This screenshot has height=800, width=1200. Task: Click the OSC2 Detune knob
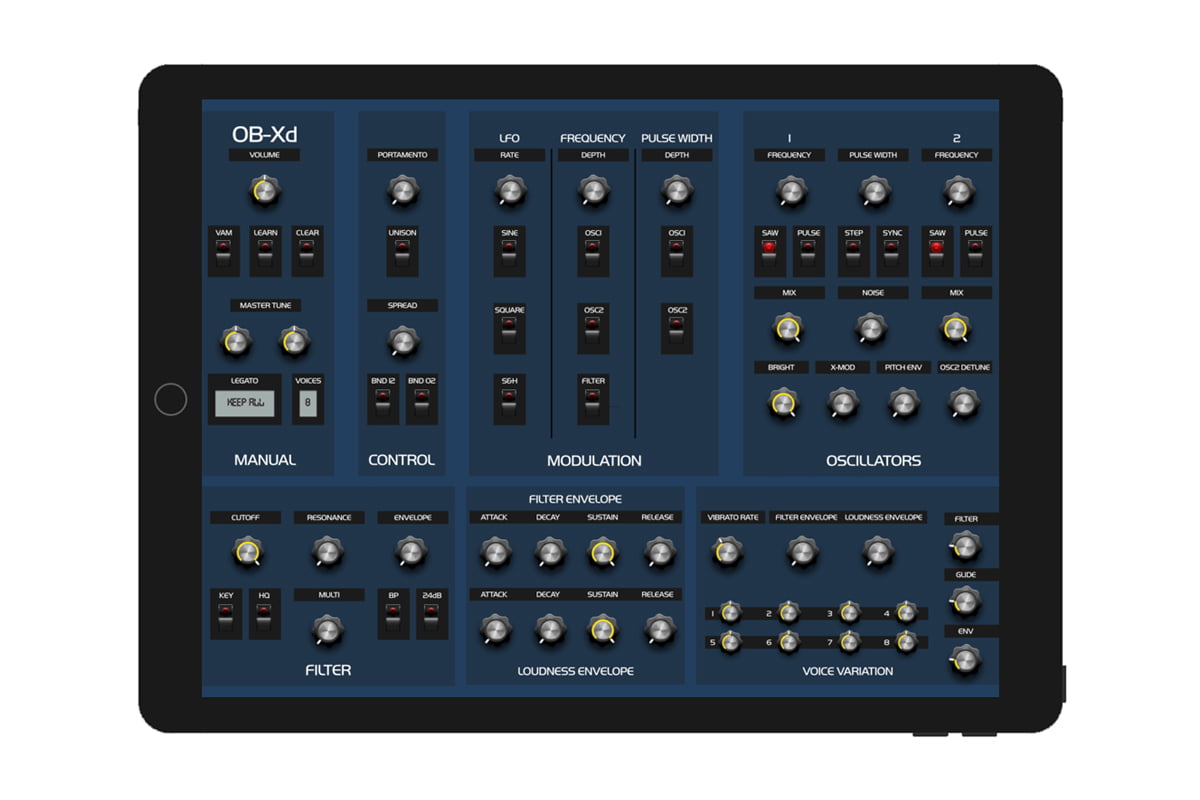[964, 403]
